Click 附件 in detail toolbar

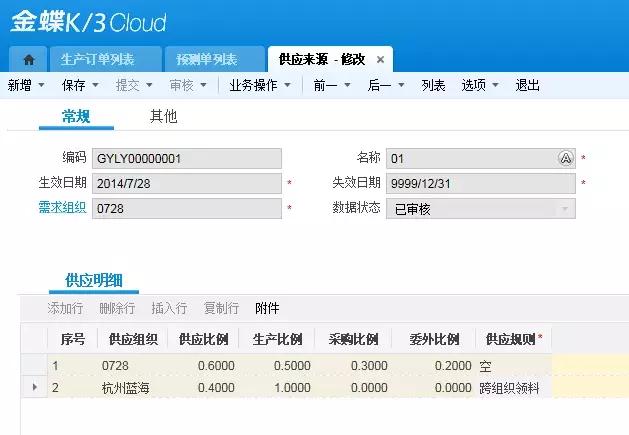point(267,308)
